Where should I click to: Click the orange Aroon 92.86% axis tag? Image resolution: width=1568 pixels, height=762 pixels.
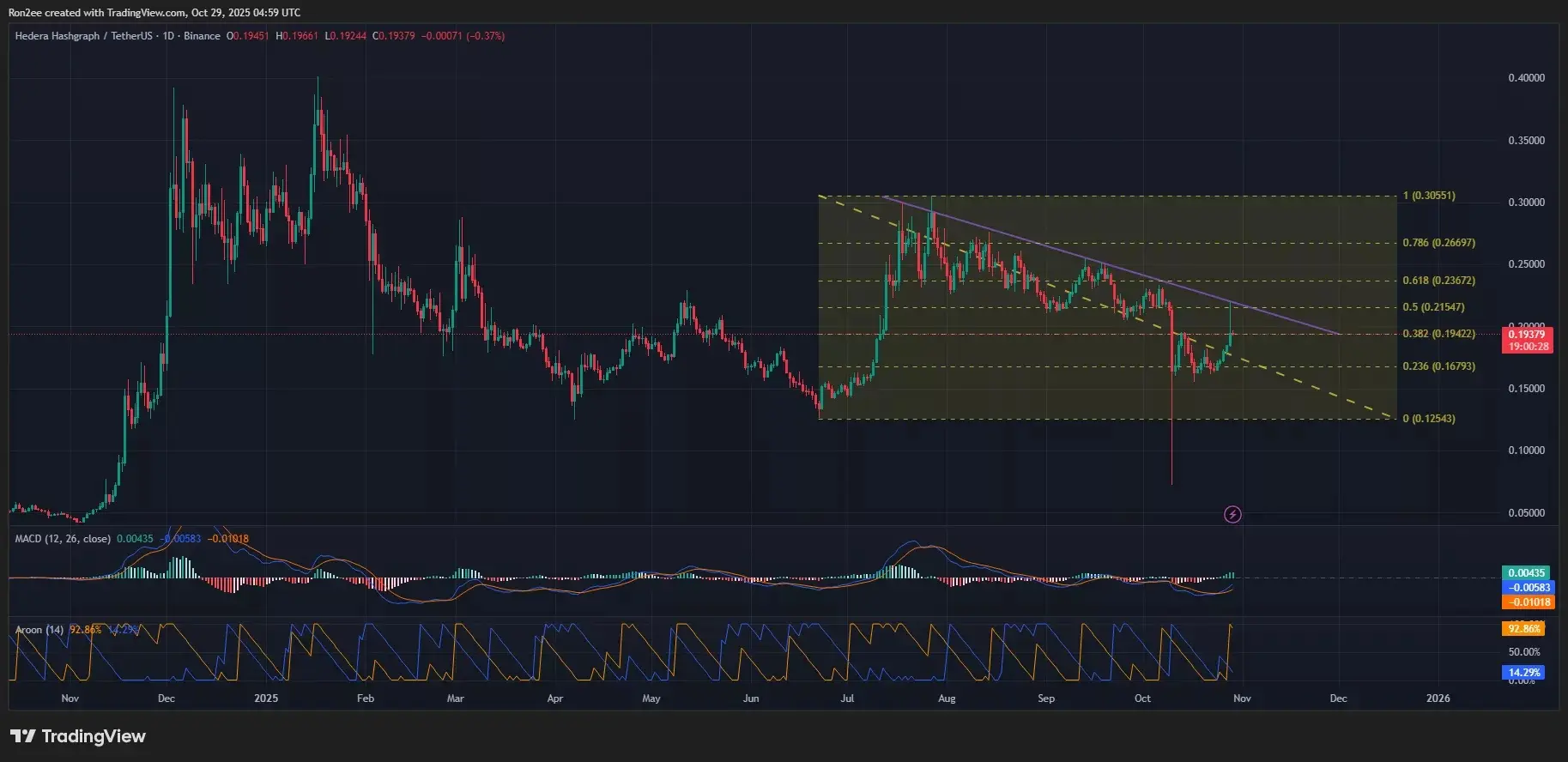tap(1524, 629)
